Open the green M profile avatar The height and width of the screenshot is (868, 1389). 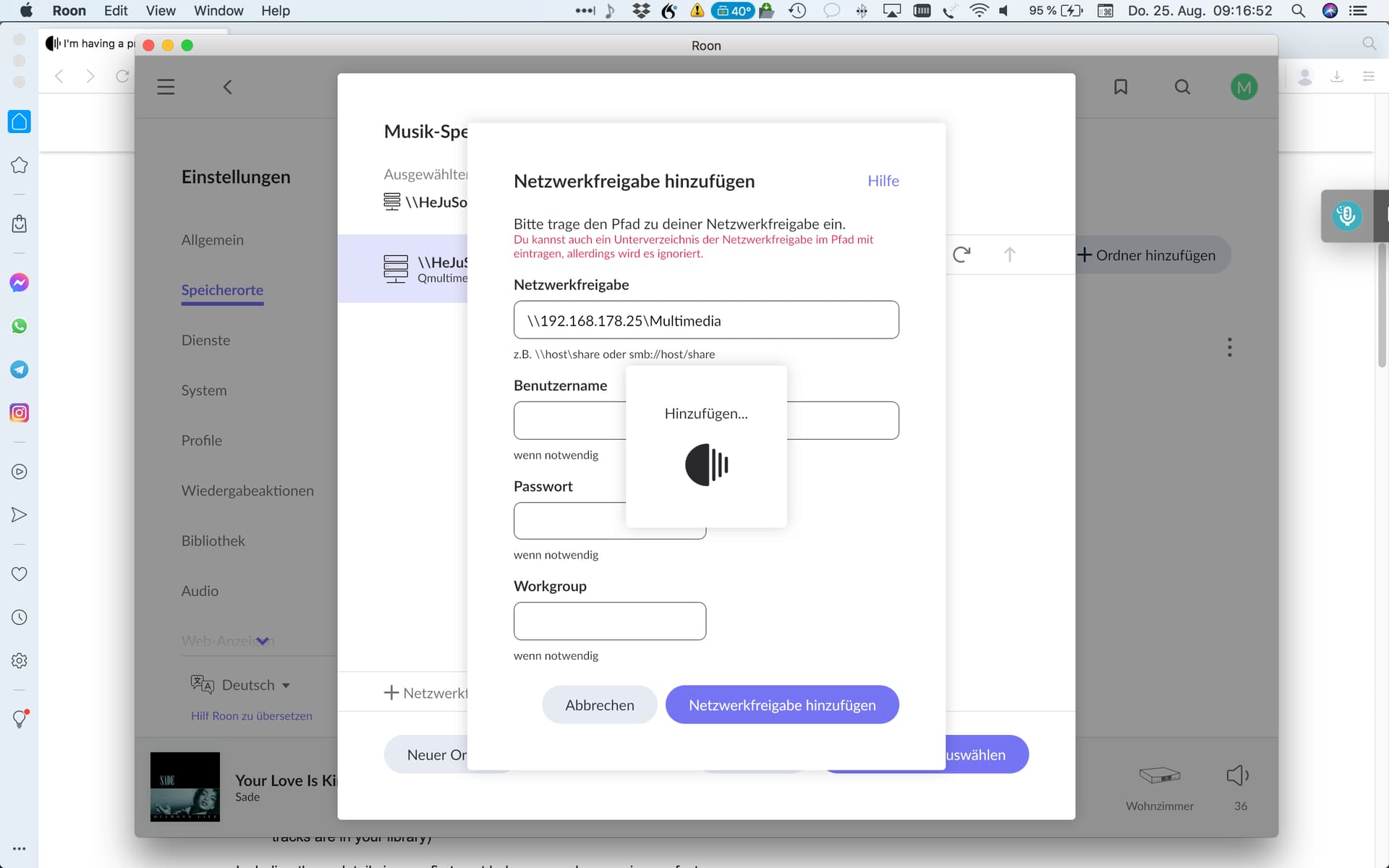1244,87
